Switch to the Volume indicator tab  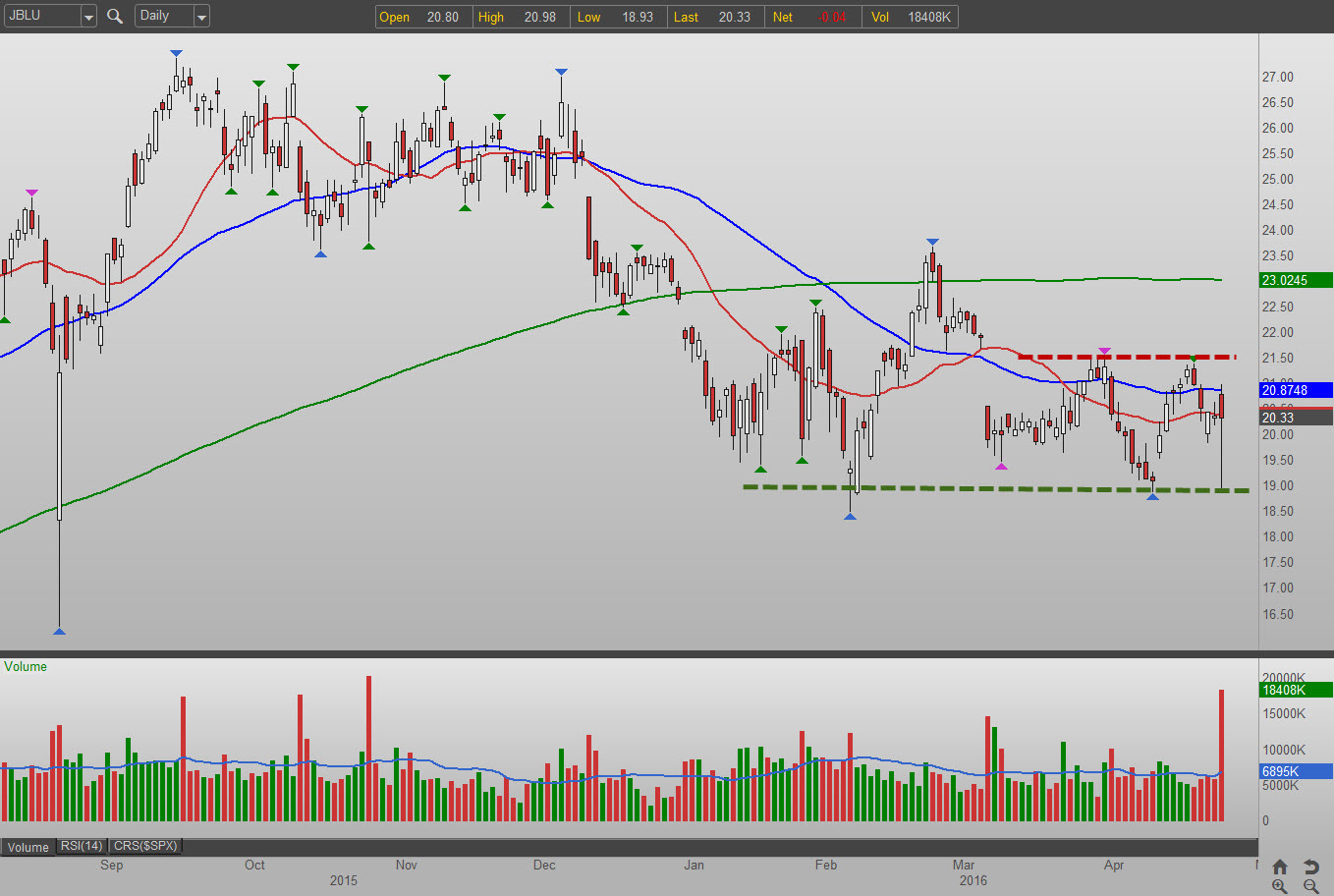28,847
